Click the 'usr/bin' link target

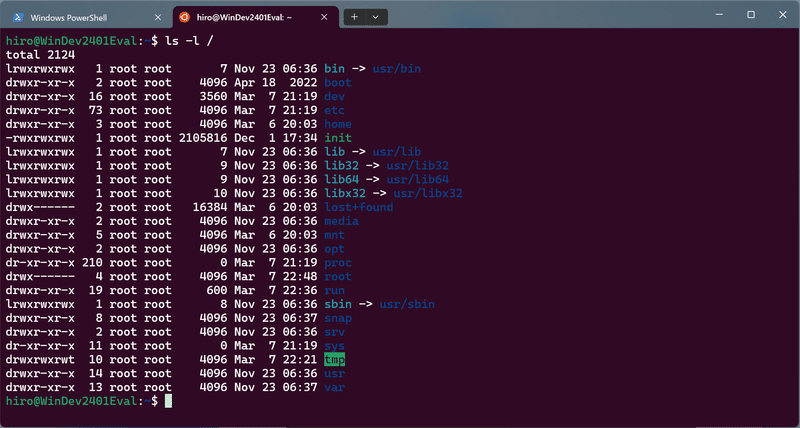[396, 68]
